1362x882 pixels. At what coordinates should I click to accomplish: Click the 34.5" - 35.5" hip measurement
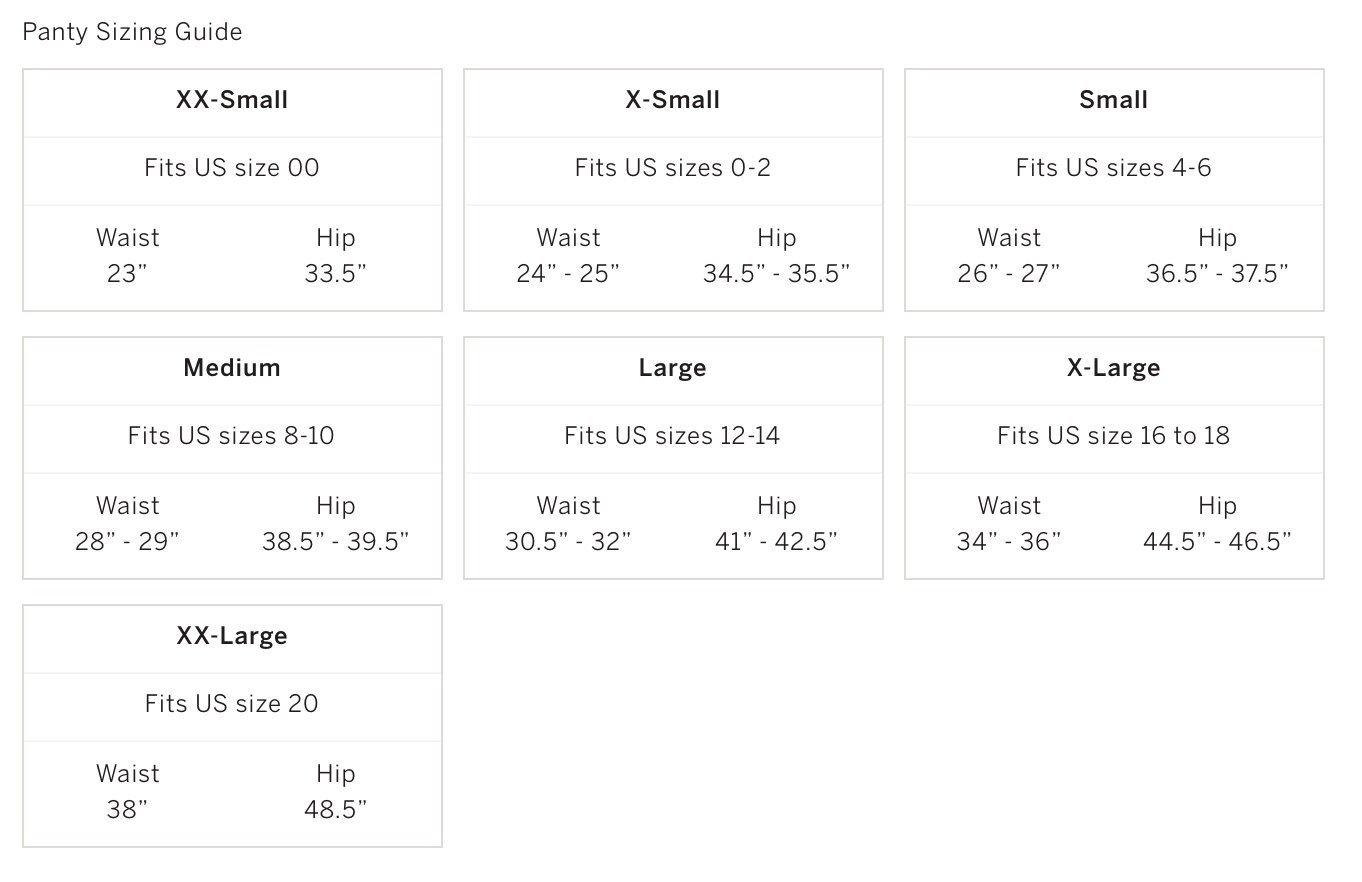(x=777, y=274)
